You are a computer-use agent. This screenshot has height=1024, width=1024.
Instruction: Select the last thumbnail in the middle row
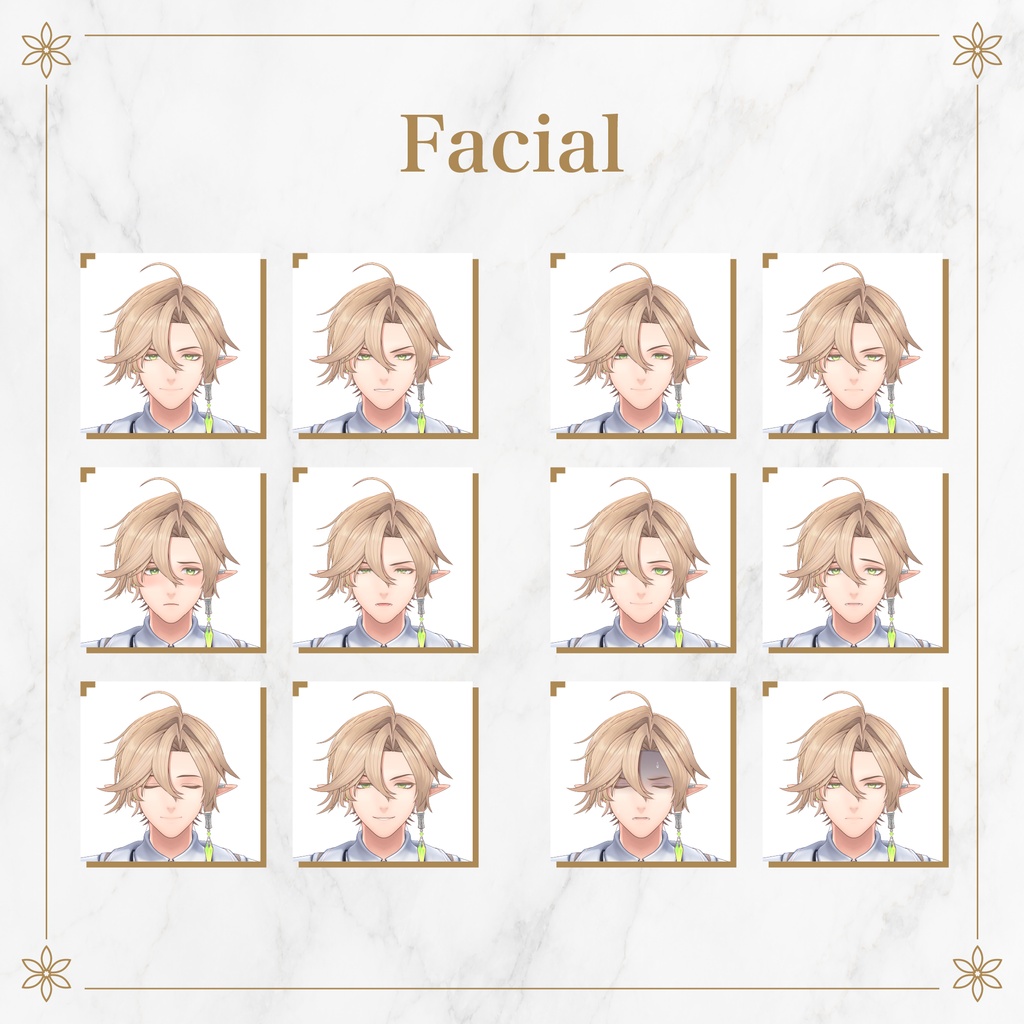(856, 560)
